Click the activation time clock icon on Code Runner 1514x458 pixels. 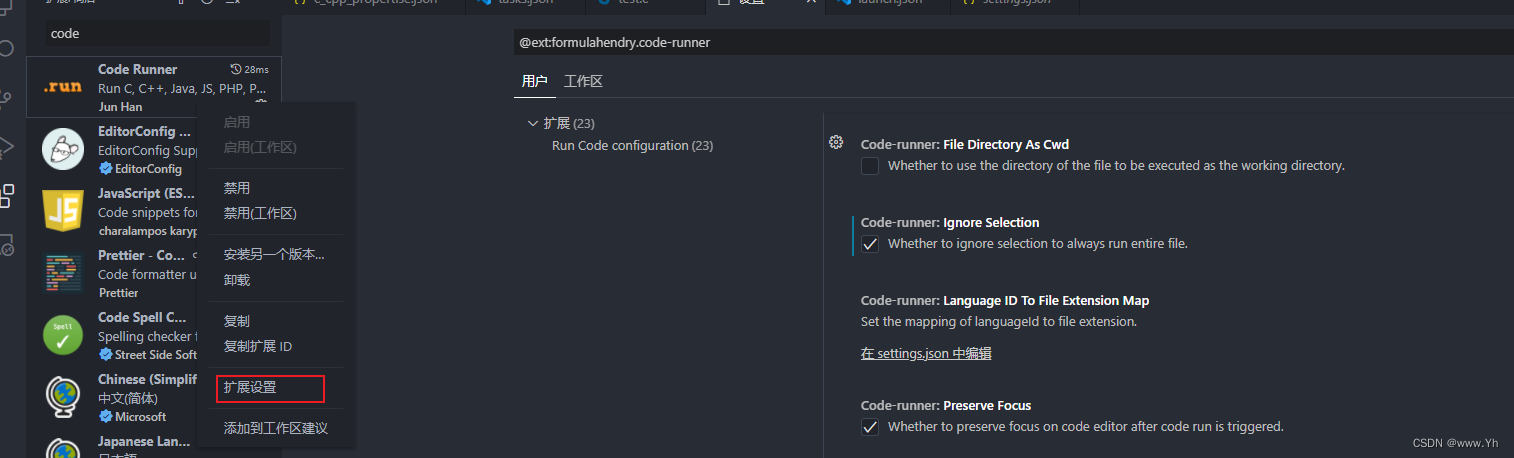pos(236,69)
